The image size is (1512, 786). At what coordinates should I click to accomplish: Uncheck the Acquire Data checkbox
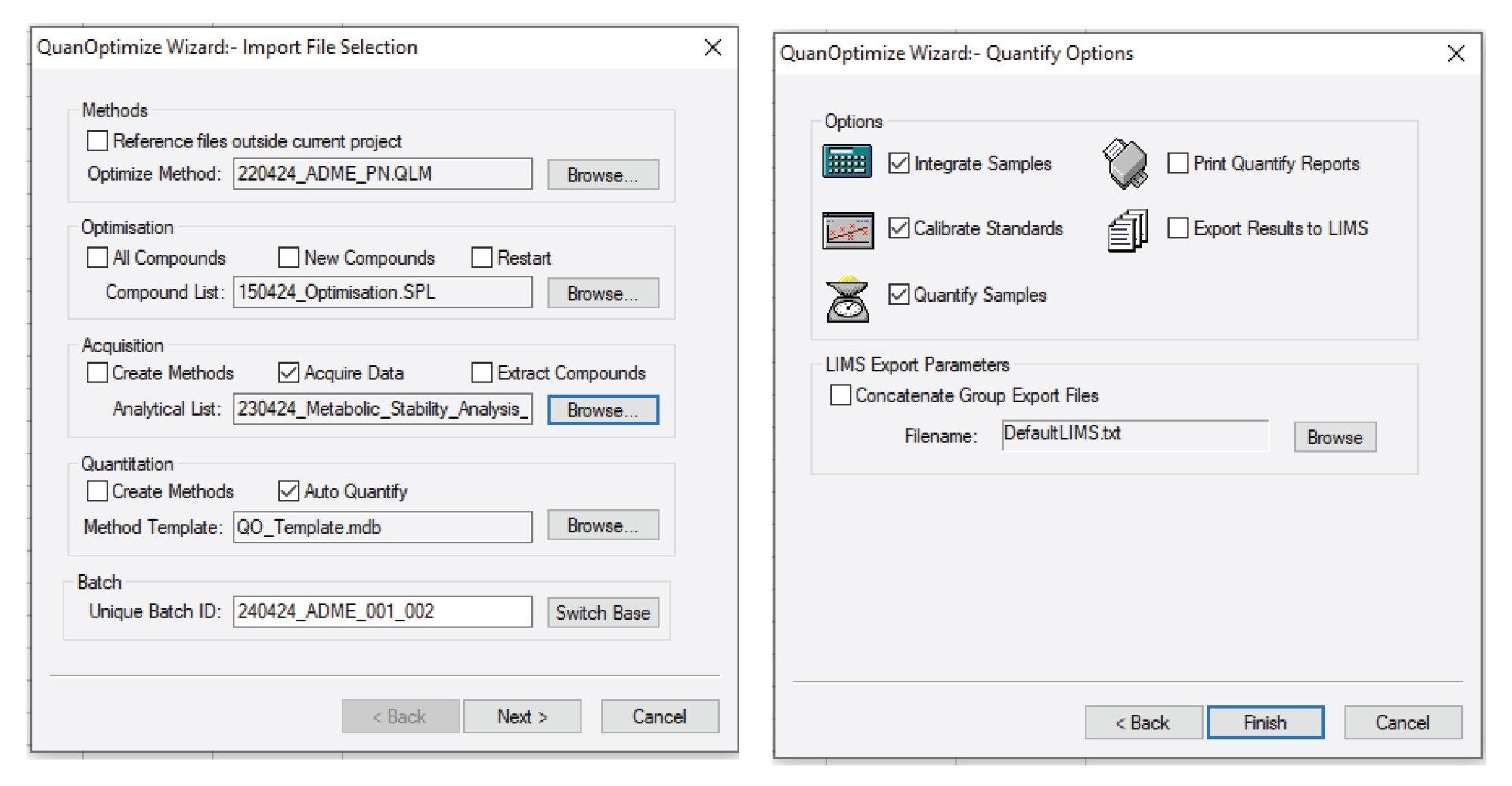point(289,373)
